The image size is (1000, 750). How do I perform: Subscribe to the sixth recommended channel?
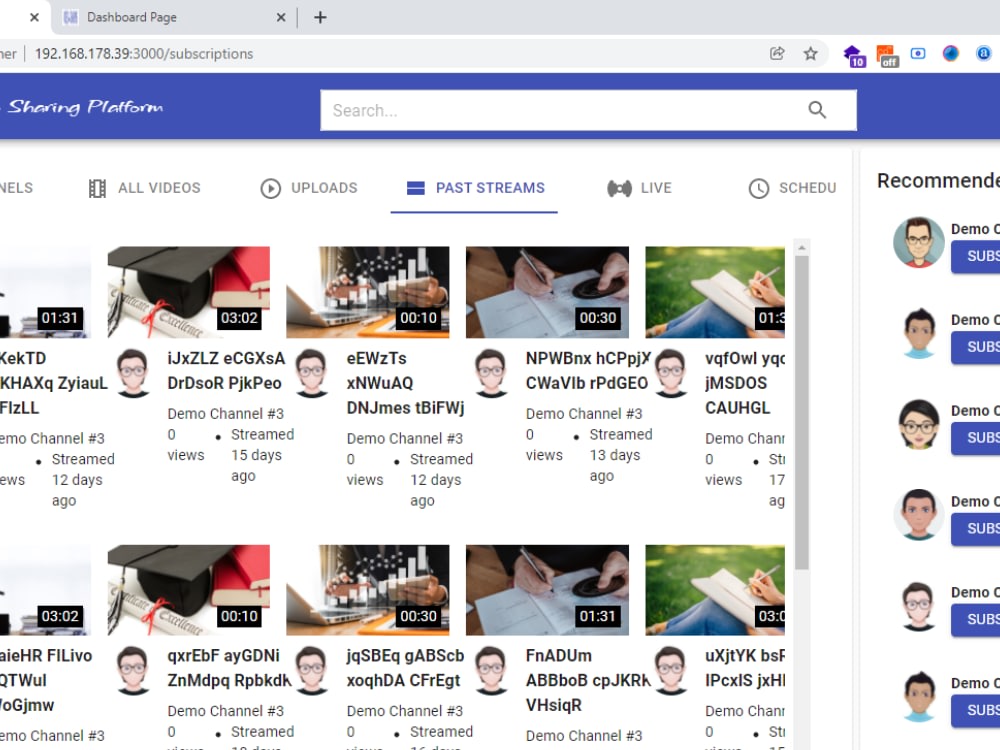(x=976, y=710)
